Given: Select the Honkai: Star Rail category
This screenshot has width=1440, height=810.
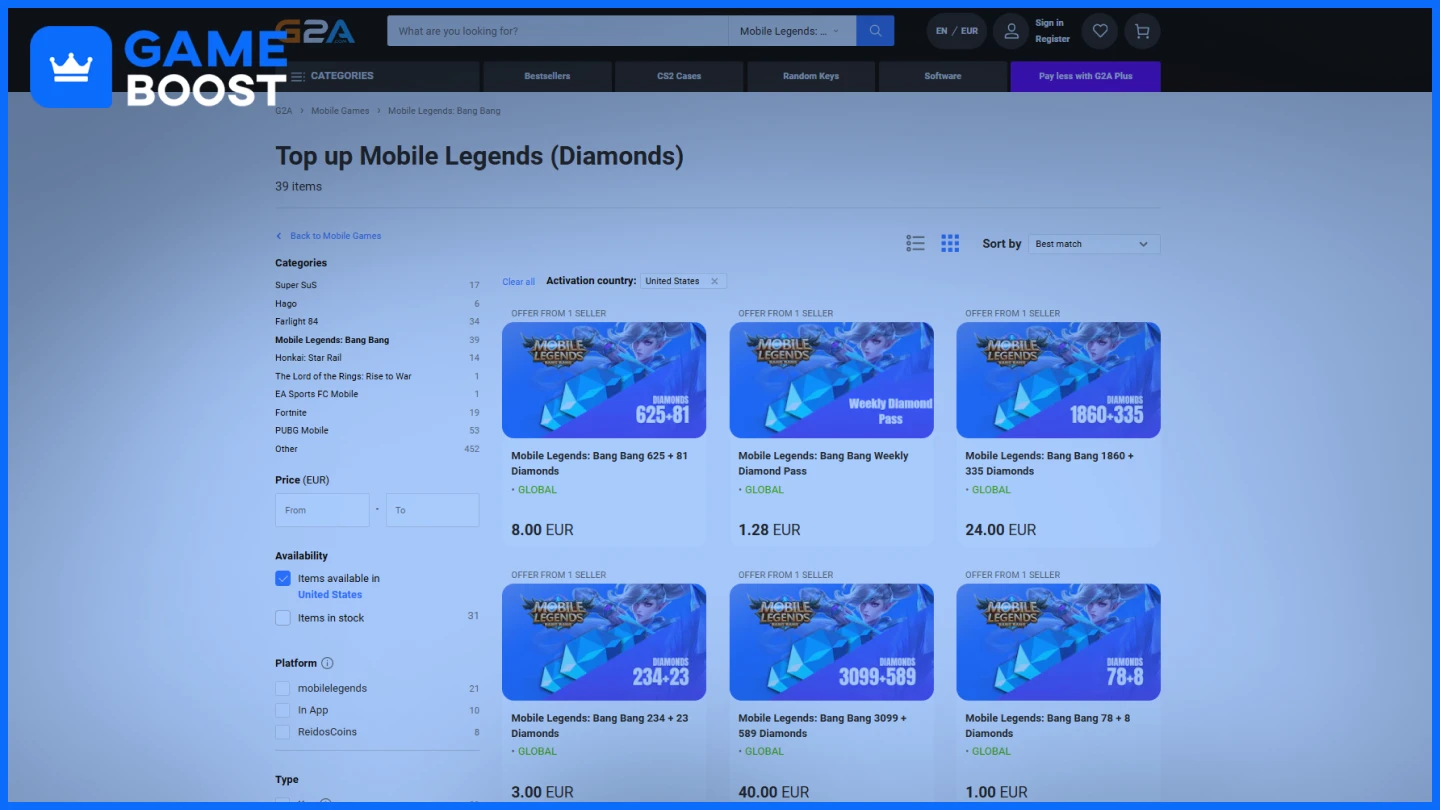Looking at the screenshot, I should click(x=308, y=358).
